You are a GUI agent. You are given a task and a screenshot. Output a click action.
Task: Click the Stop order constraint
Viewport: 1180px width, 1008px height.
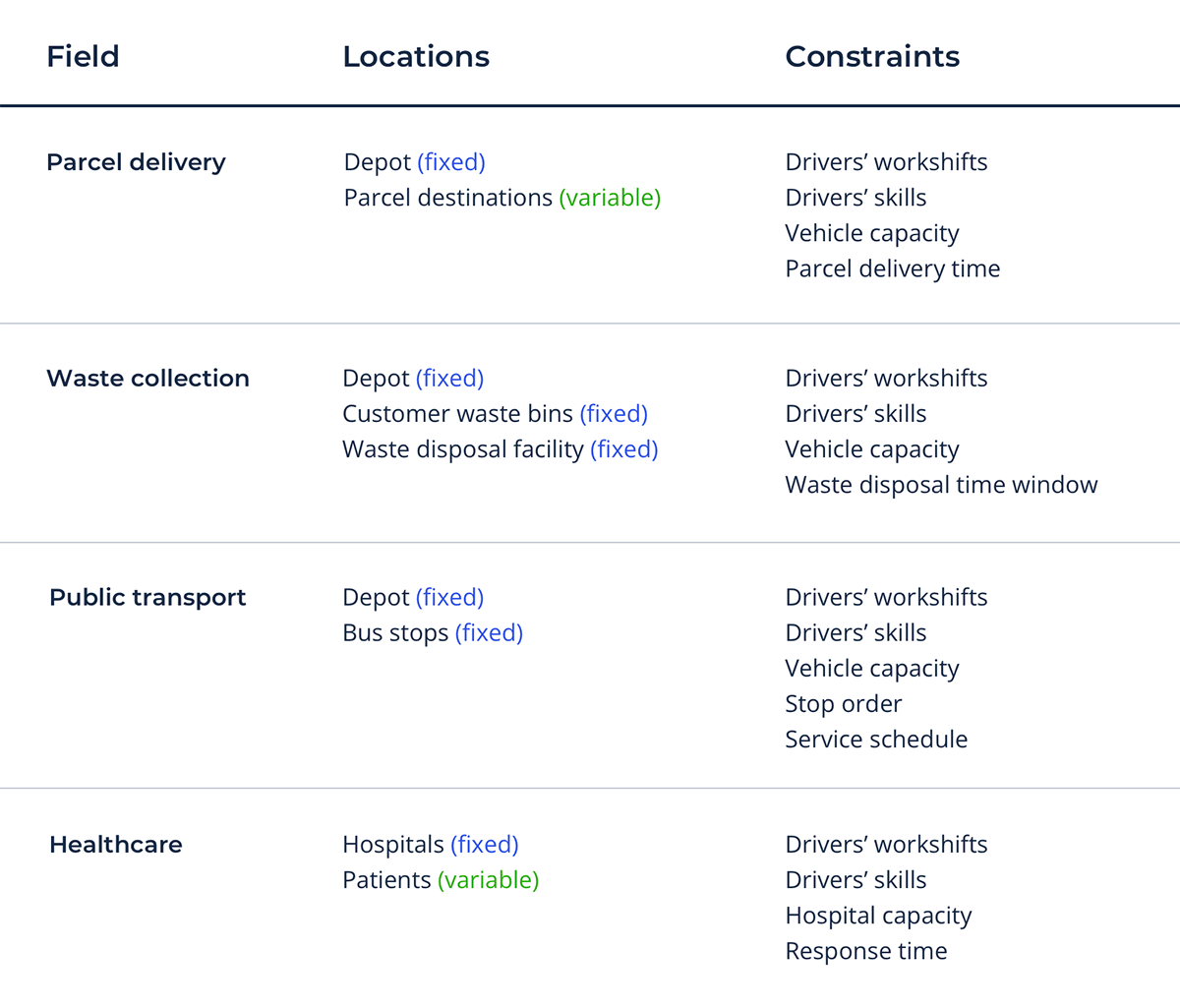(x=843, y=704)
